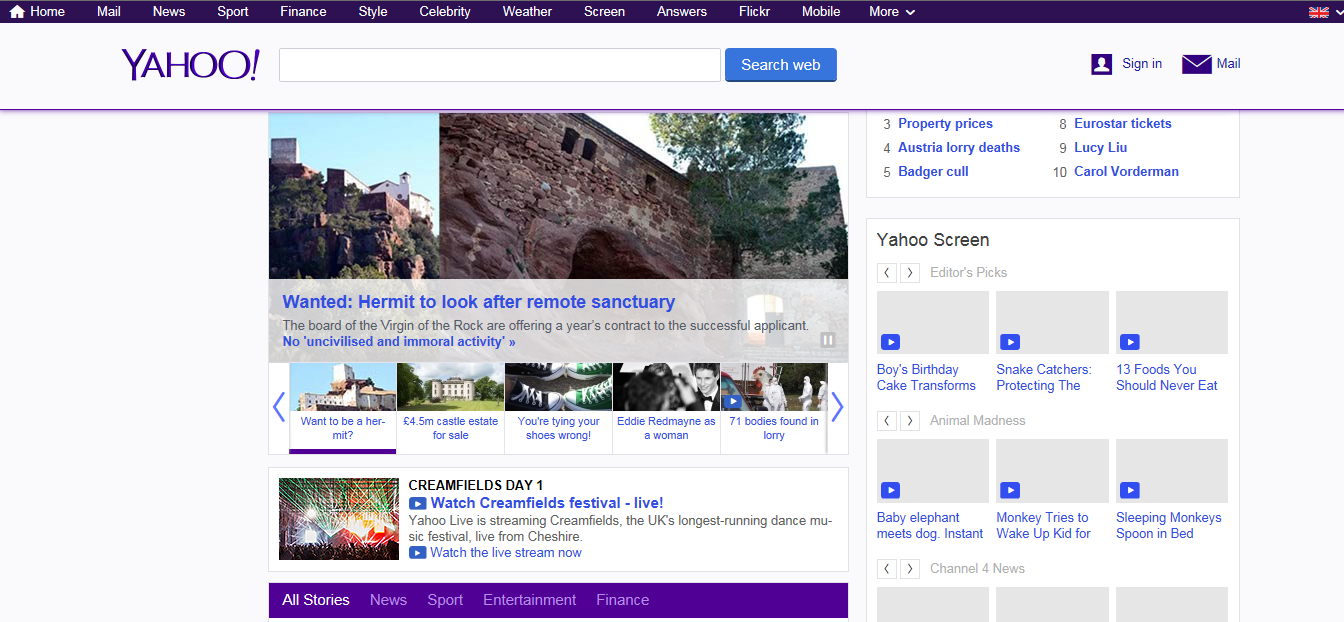The width and height of the screenshot is (1344, 622).
Task: Click the Yahoo logo
Action: pos(190,65)
